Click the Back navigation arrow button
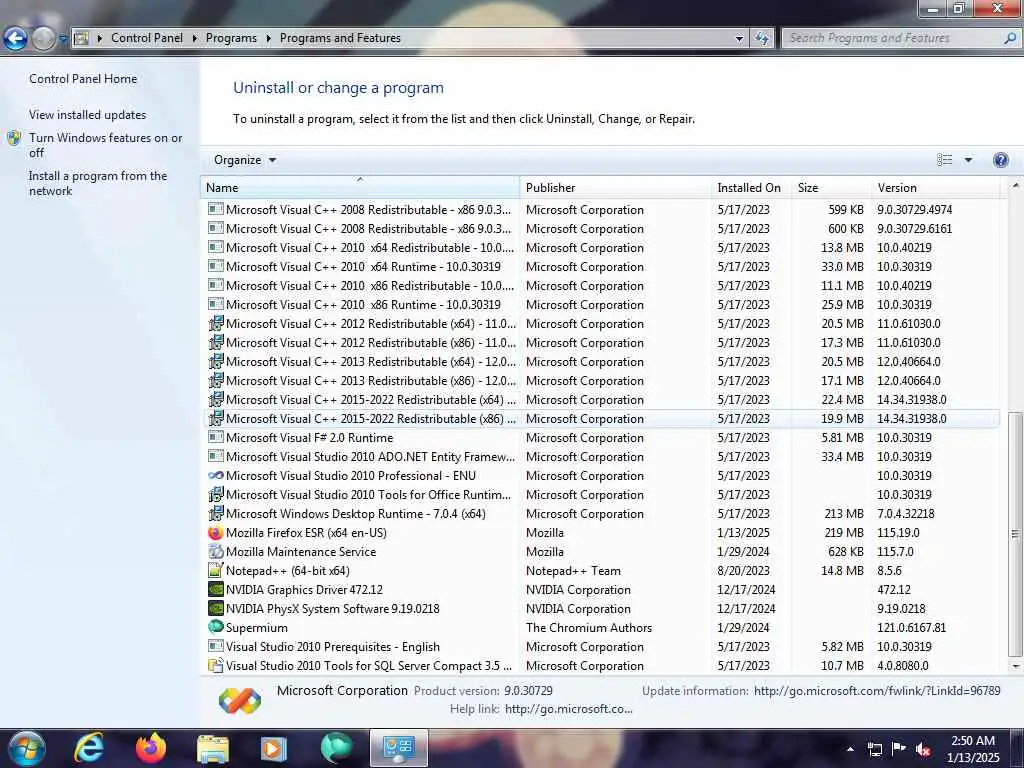 click(15, 39)
